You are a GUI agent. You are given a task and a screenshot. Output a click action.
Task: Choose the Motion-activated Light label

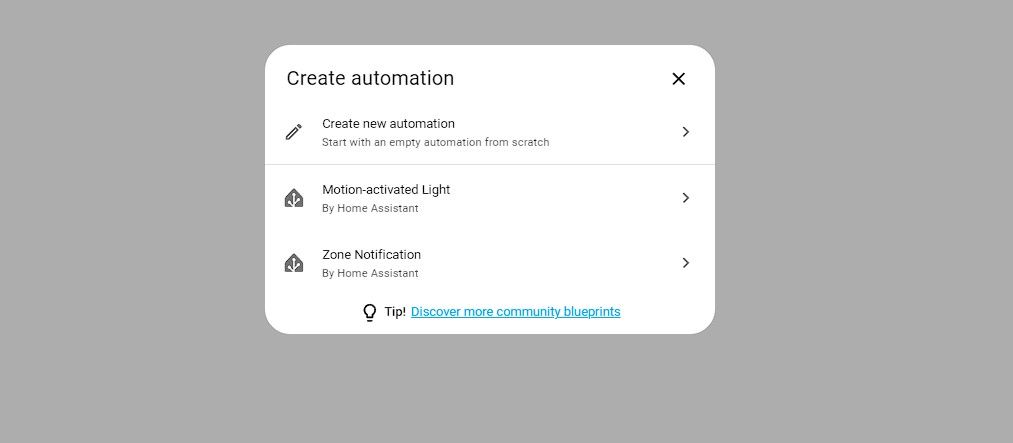point(386,190)
